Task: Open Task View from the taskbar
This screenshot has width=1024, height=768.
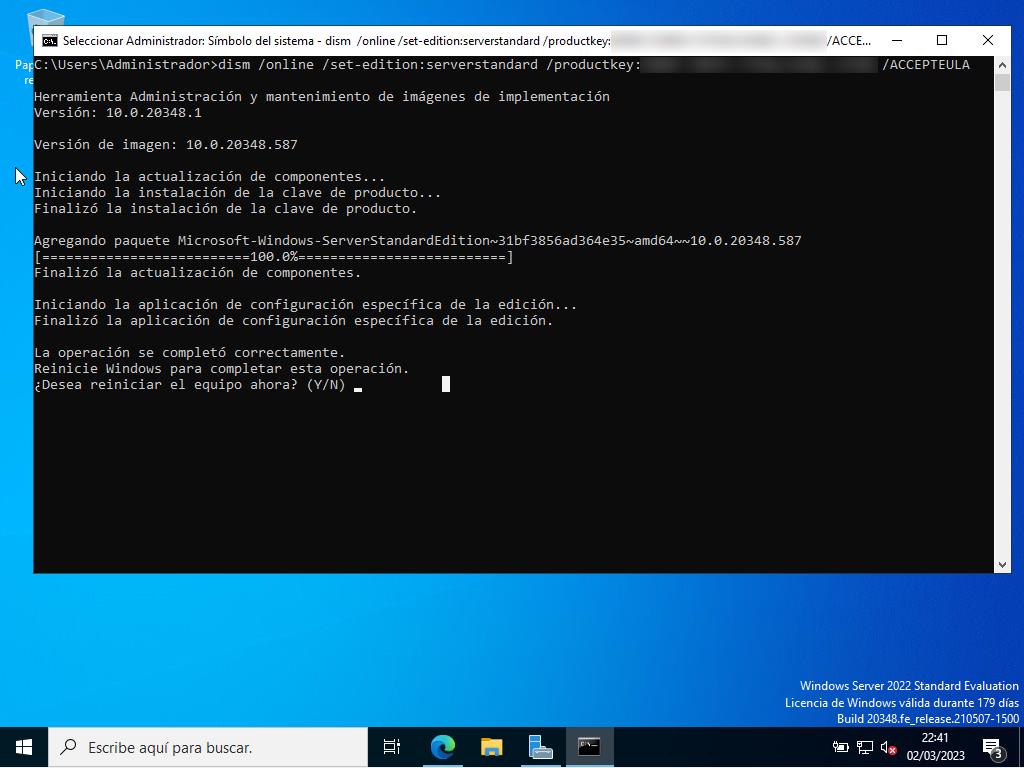Action: click(392, 747)
